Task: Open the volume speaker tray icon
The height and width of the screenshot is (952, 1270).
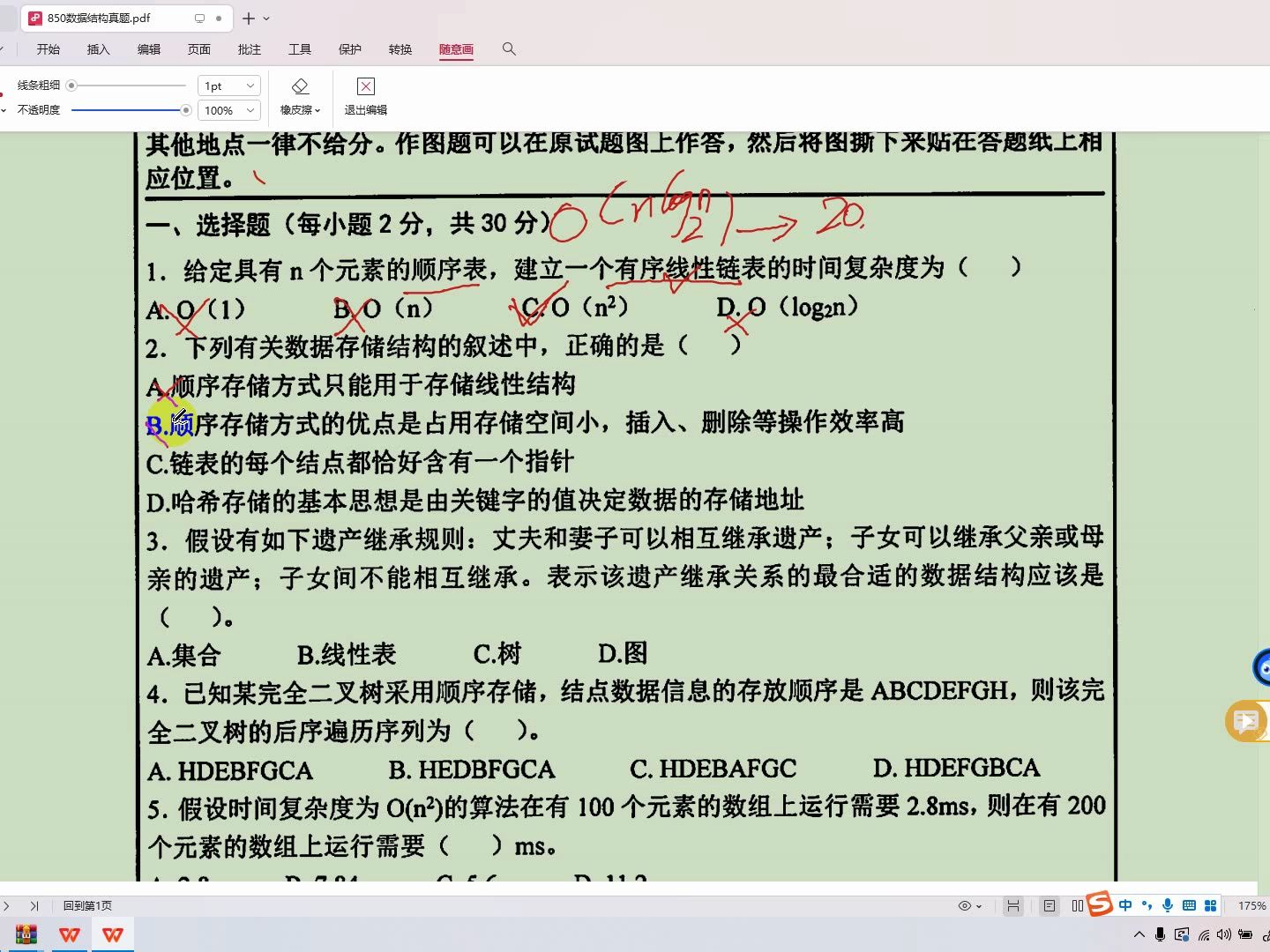Action: pos(1224,934)
